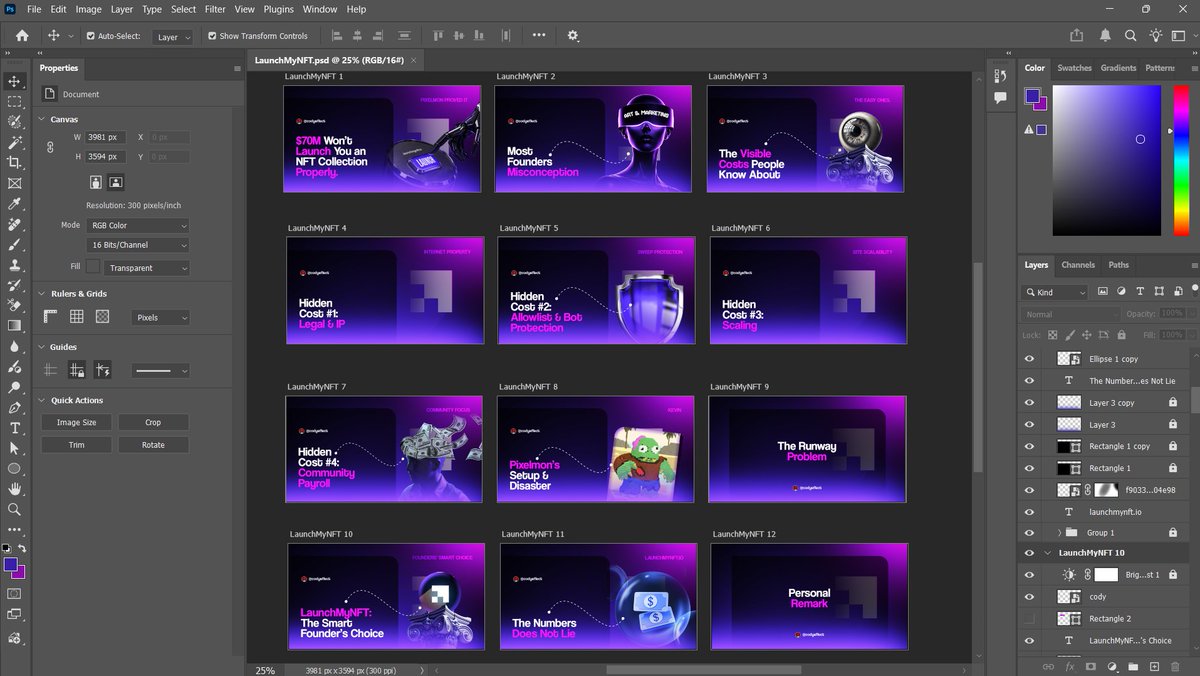The height and width of the screenshot is (676, 1200).
Task: Select the Gradient tool
Action: (14, 326)
